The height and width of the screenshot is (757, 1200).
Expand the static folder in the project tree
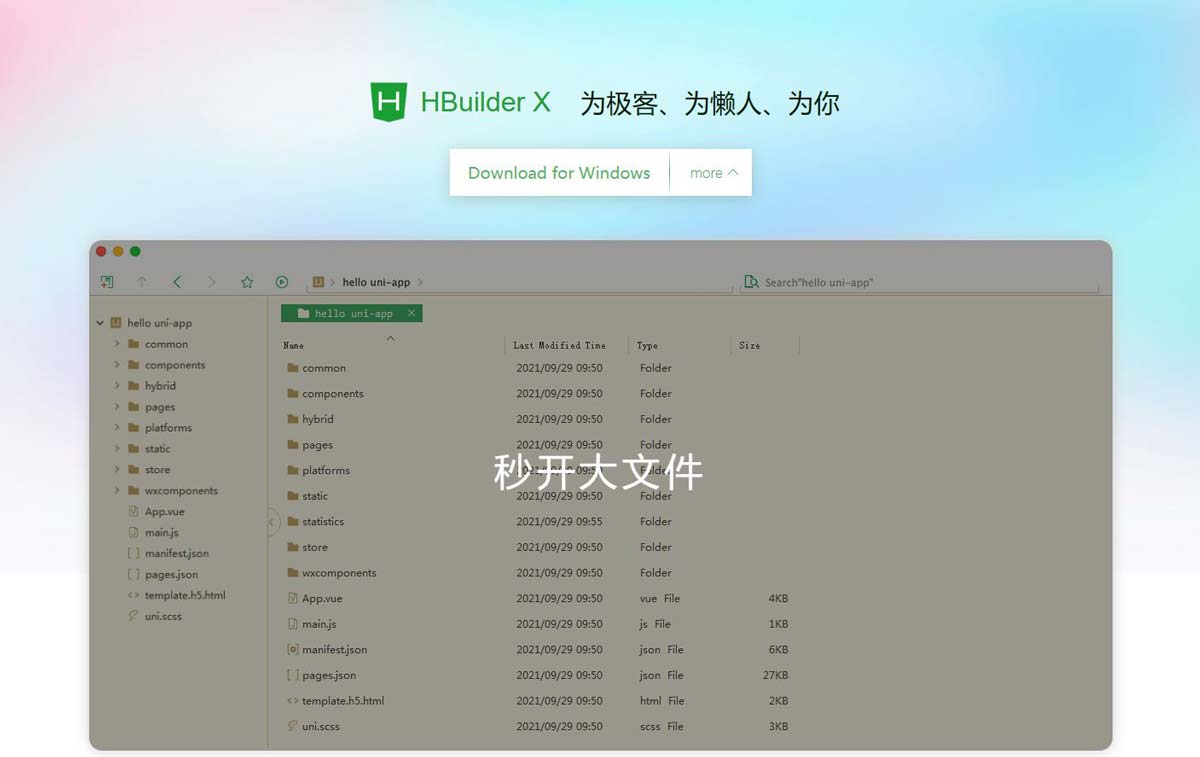coord(117,449)
